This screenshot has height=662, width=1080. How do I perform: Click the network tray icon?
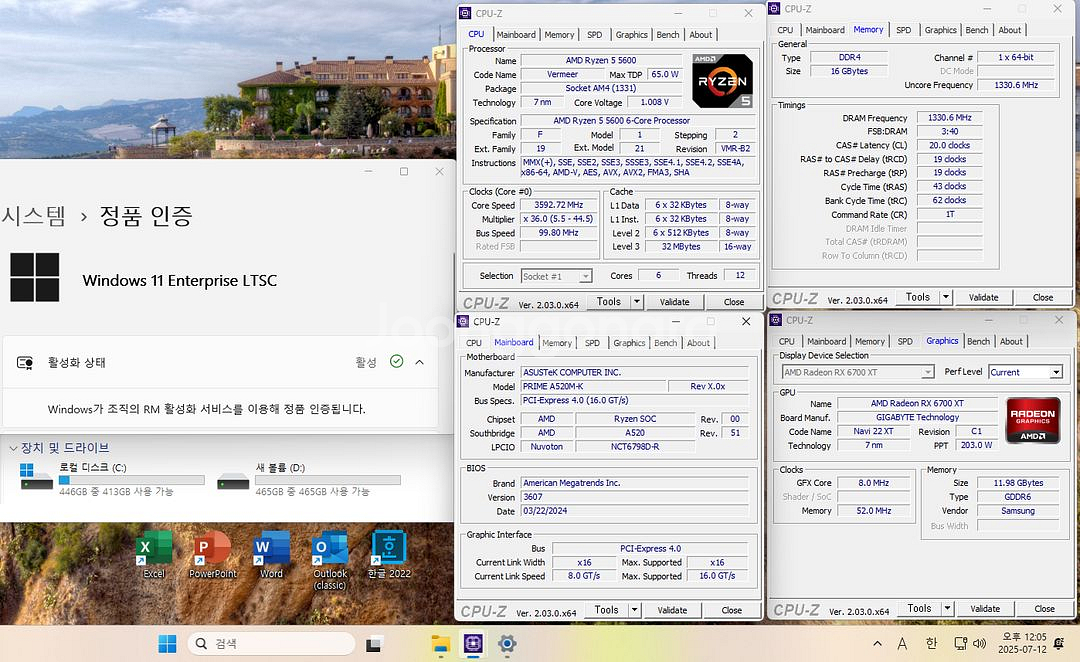(x=960, y=644)
